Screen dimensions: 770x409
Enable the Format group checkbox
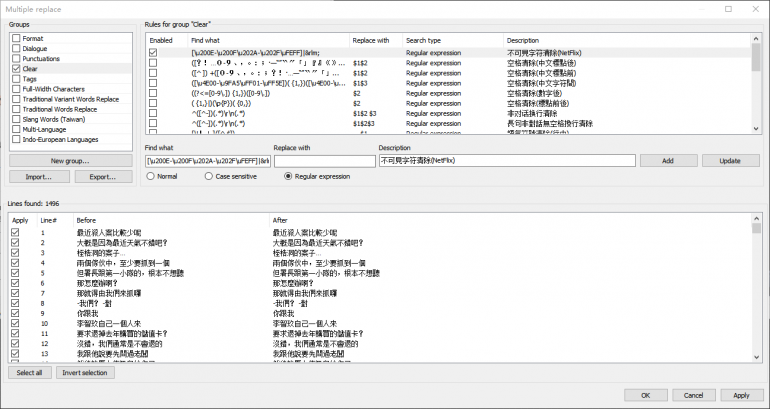coord(16,38)
